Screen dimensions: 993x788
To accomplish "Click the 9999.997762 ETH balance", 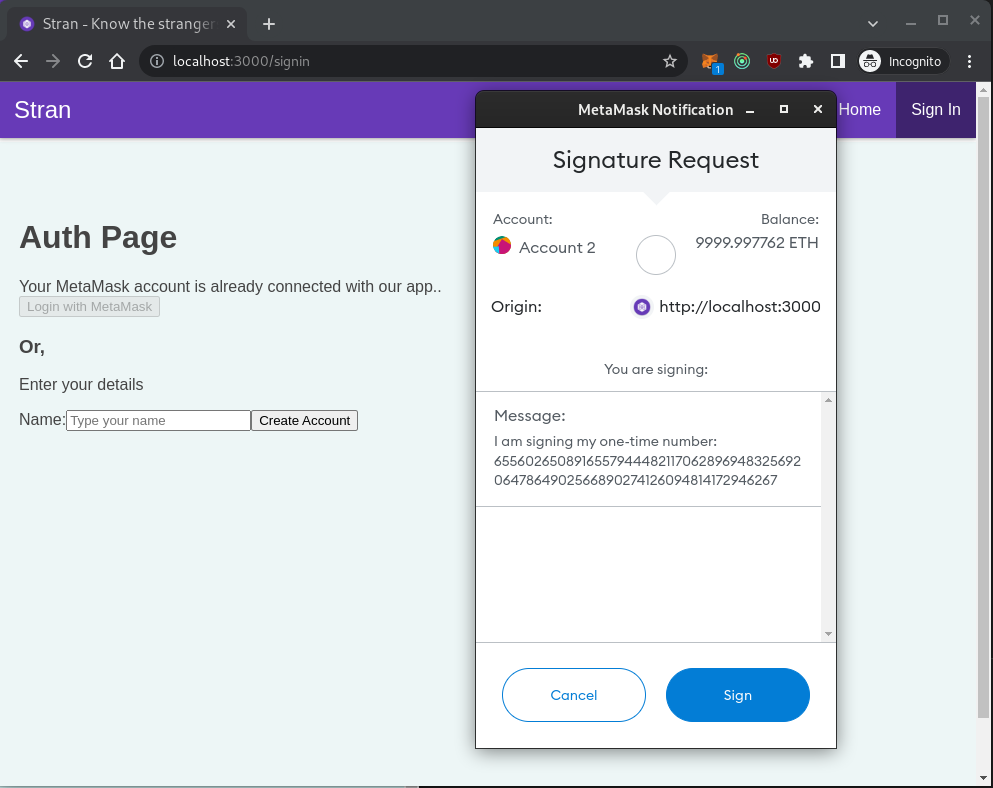I will coord(757,243).
